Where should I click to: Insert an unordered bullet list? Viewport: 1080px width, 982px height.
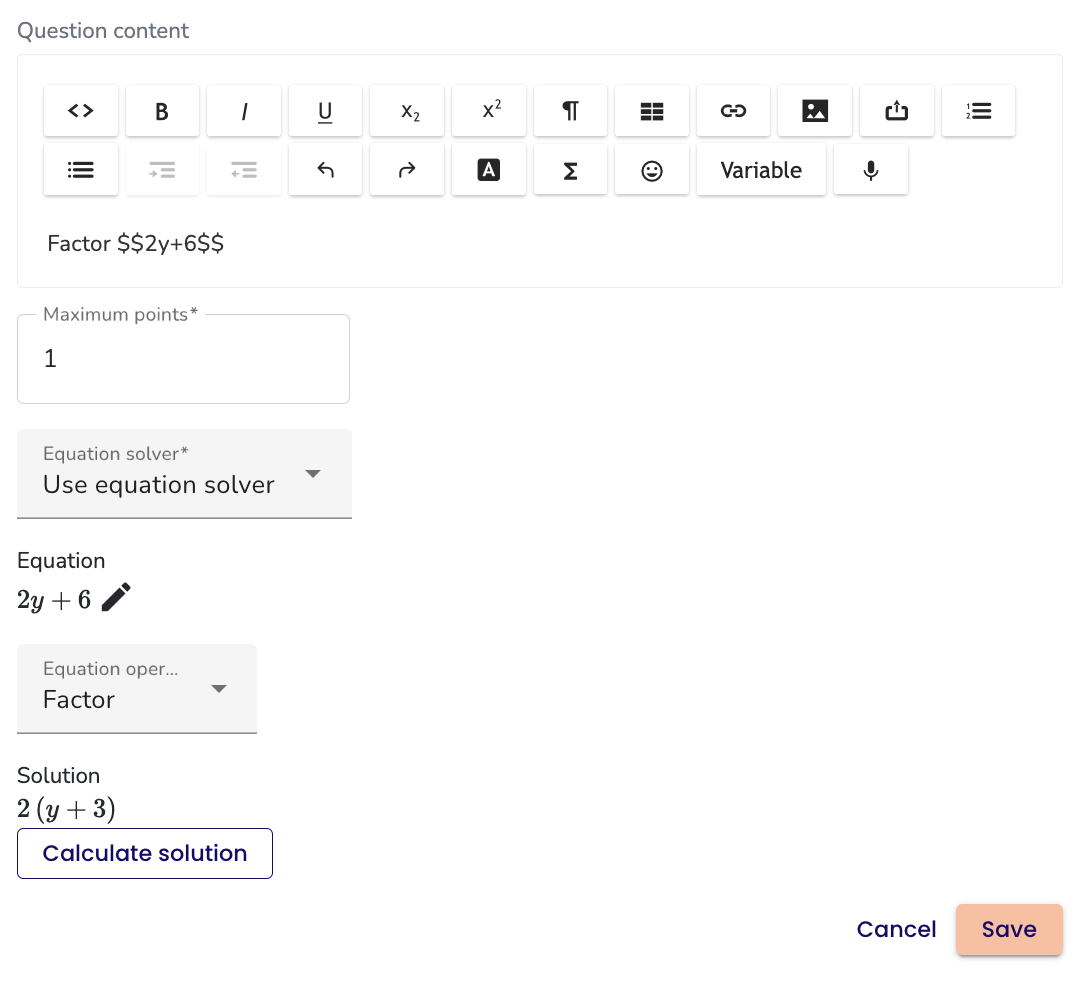click(x=81, y=170)
